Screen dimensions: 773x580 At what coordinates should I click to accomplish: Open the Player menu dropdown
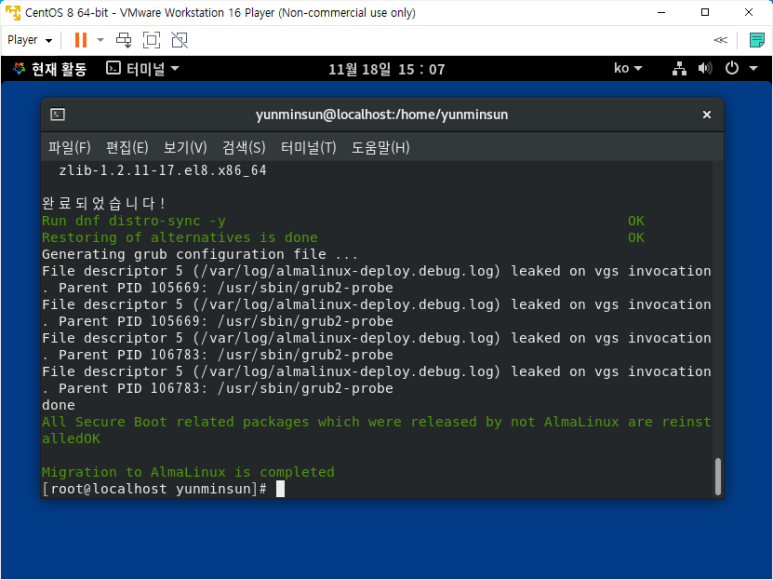pos(30,40)
